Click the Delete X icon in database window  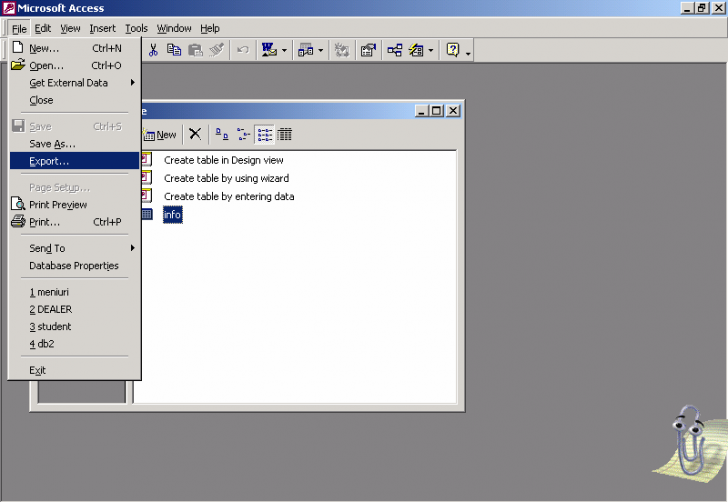(x=195, y=134)
